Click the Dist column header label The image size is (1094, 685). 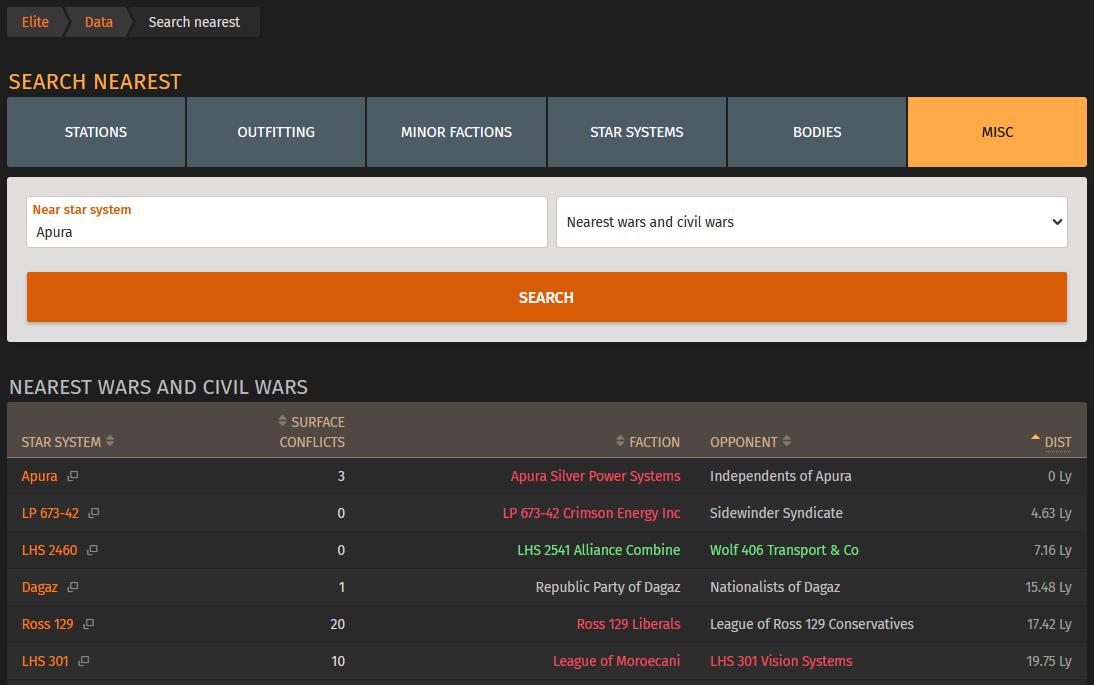click(1058, 442)
